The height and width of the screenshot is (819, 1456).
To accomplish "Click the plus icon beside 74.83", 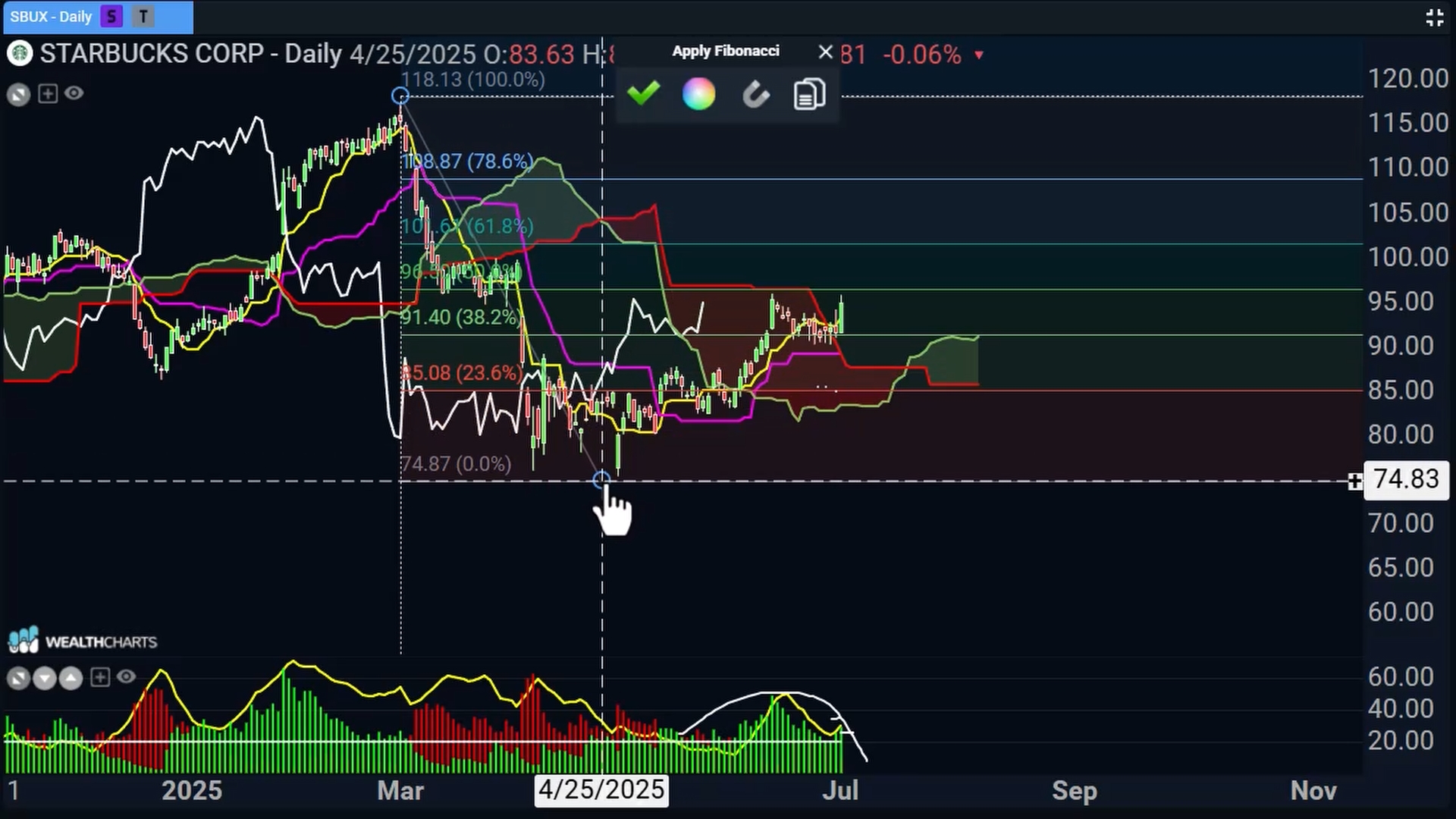I will click(x=1354, y=481).
